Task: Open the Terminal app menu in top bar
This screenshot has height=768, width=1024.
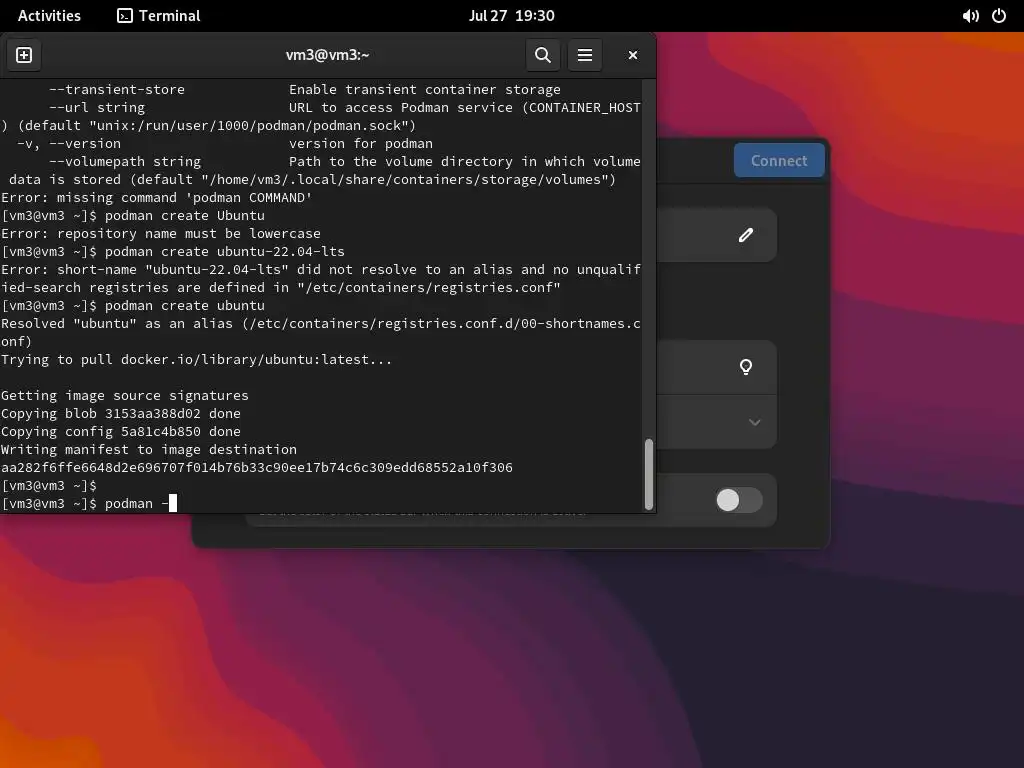Action: tap(159, 16)
